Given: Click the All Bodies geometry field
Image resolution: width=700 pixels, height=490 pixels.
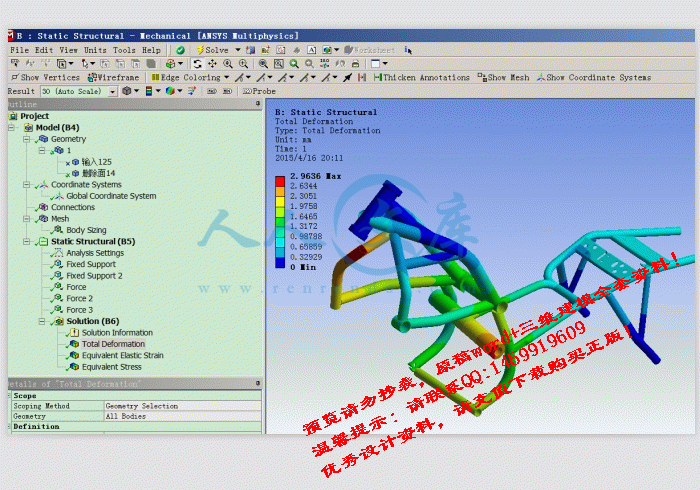Looking at the screenshot, I should click(x=183, y=416).
